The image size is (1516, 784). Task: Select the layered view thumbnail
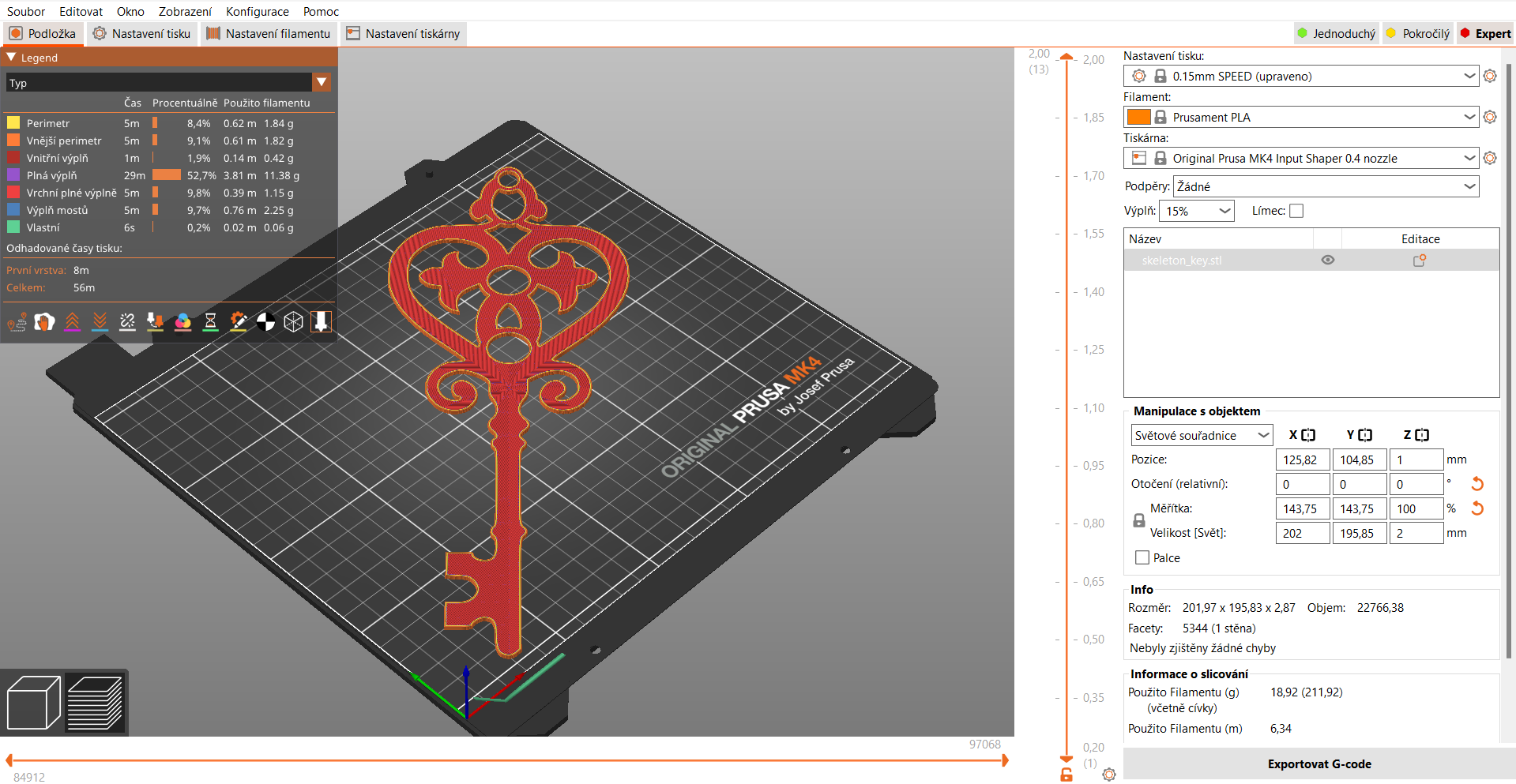95,702
